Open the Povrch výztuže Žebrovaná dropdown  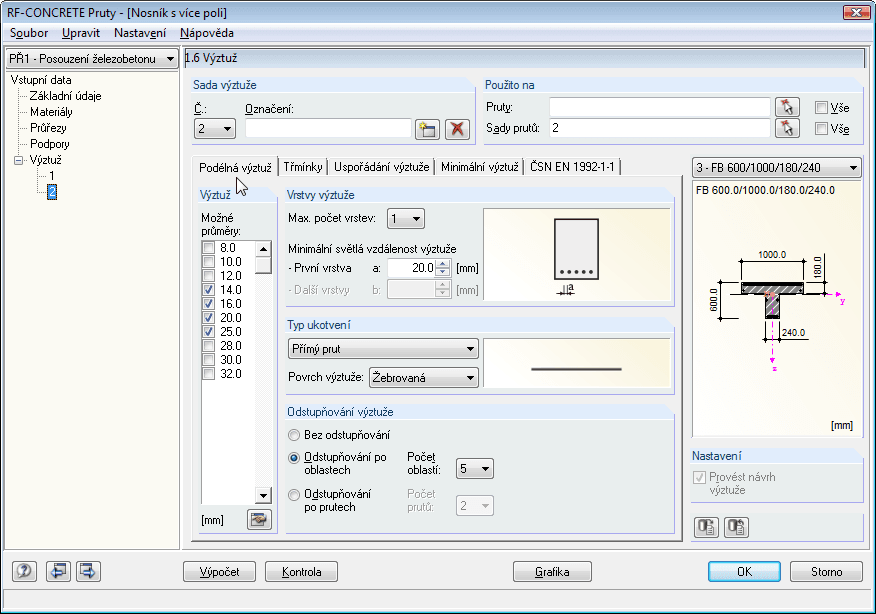423,378
